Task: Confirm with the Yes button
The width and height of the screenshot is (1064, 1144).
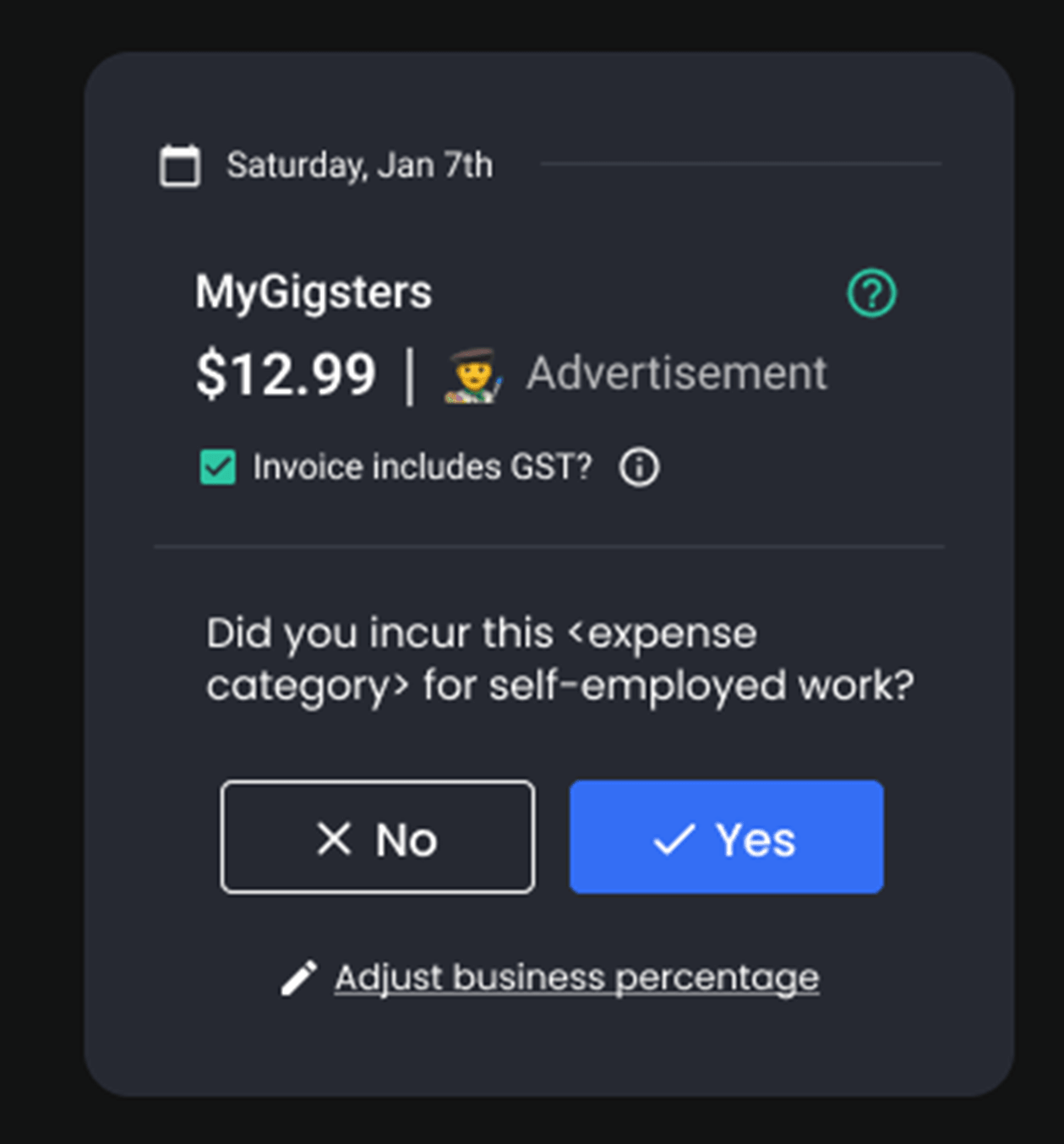Action: [727, 836]
